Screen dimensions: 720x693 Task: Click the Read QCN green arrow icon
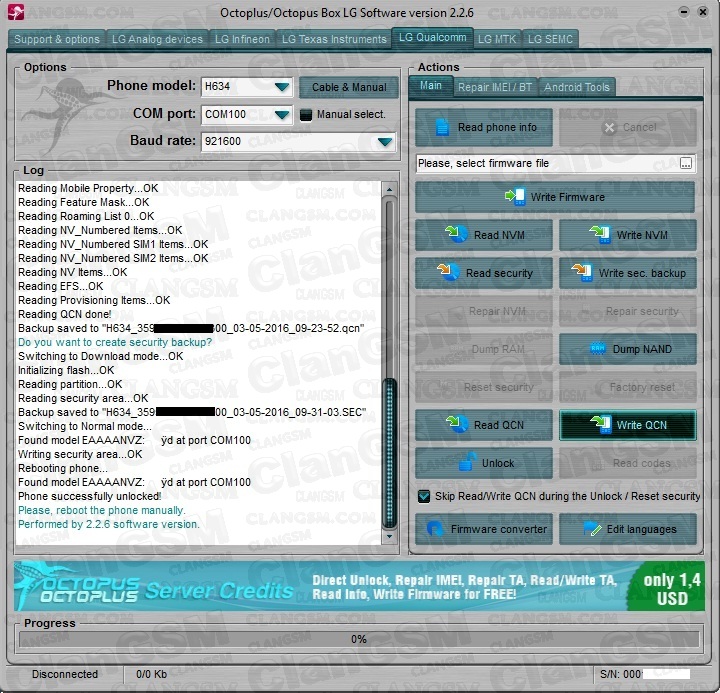pos(457,424)
